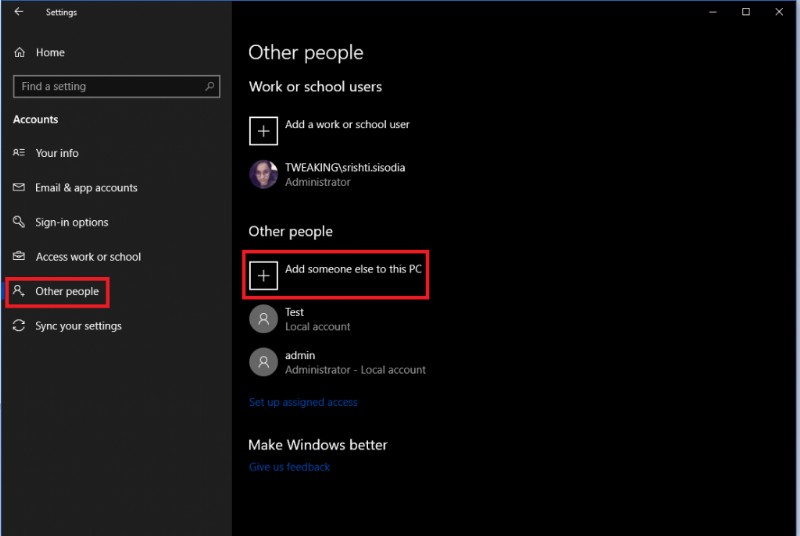This screenshot has width=800, height=536.
Task: Open Home in Settings sidebar
Action: tap(40, 52)
